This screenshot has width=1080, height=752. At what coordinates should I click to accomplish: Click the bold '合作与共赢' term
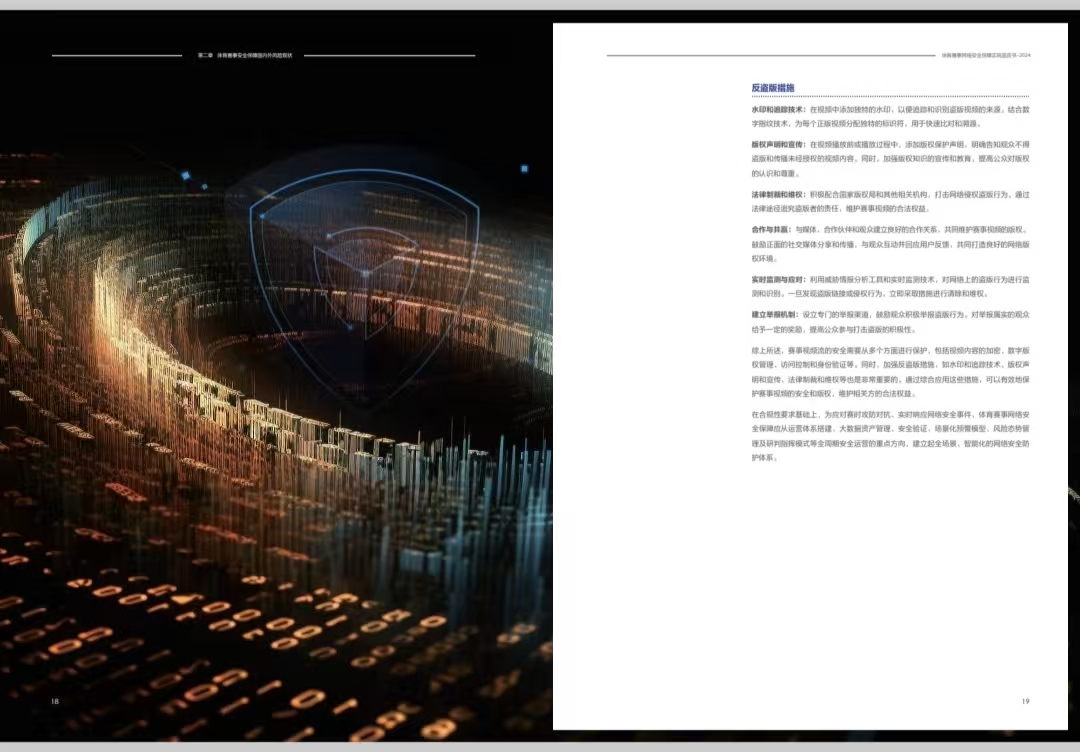(x=771, y=229)
